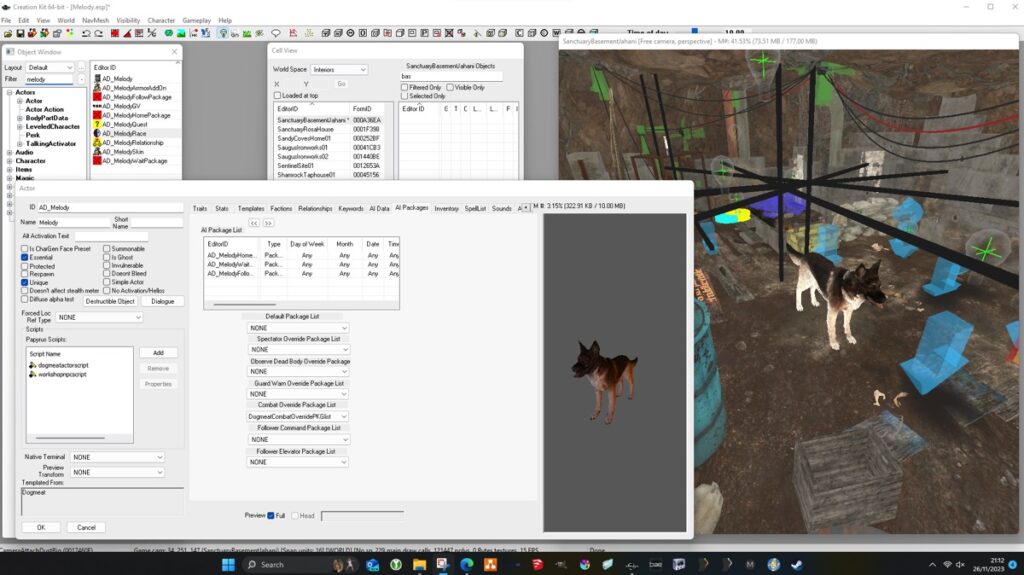Open Steam from the taskbar

(x=797, y=565)
